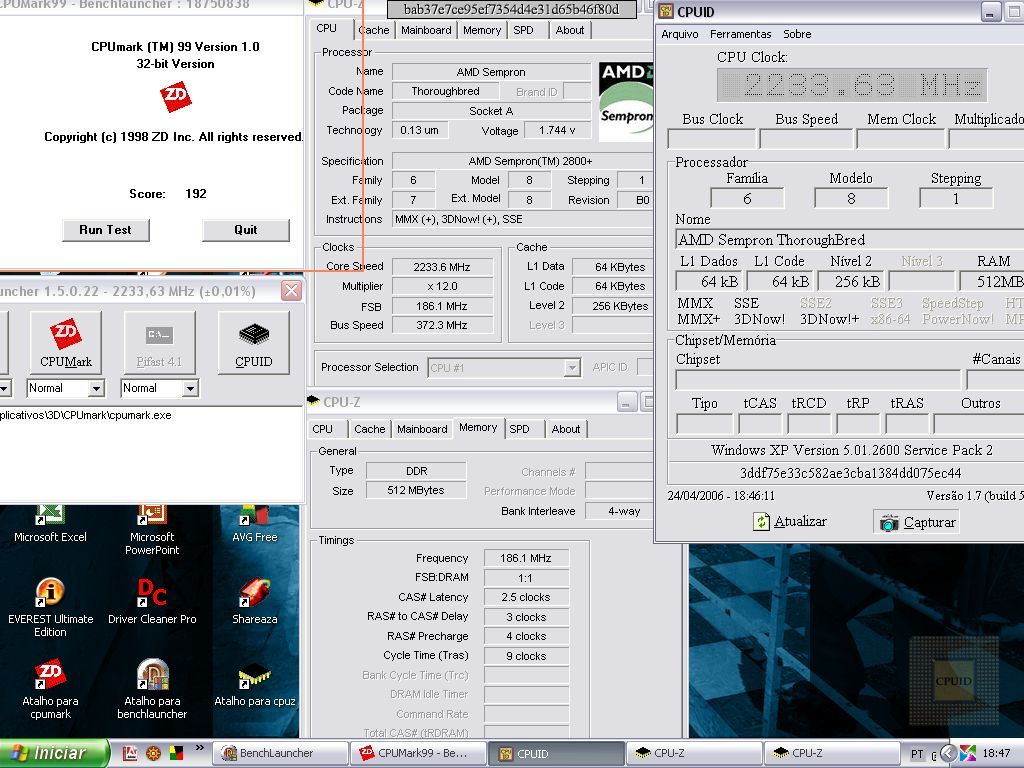Viewport: 1024px width, 768px height.
Task: Click the Adobe Reader quick launch icon
Action: coord(130,754)
